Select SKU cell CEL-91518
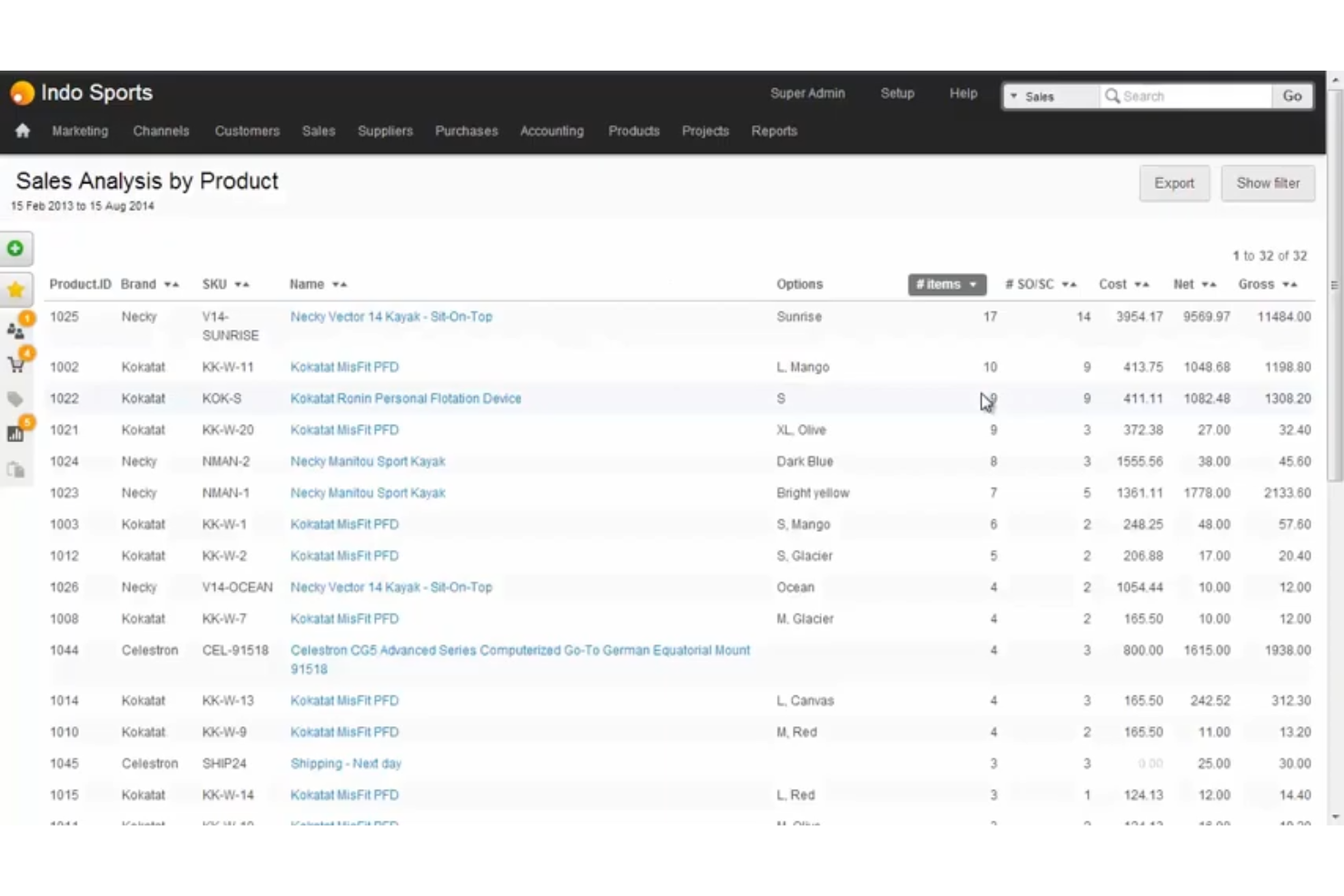Screen dimensions: 1344x896 pos(235,650)
